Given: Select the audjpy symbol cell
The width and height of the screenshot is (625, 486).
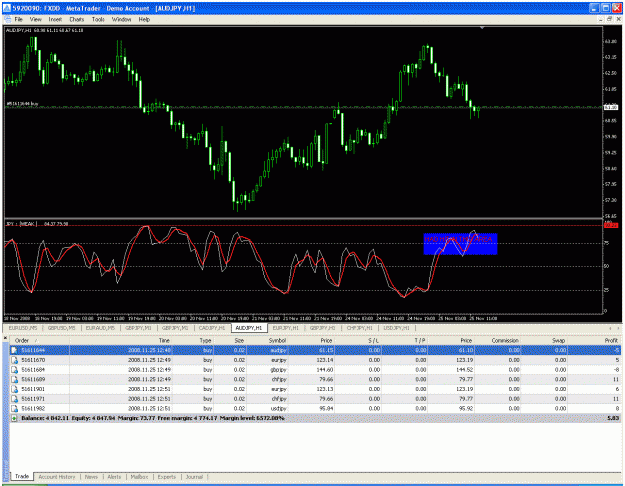Looking at the screenshot, I should [279, 350].
